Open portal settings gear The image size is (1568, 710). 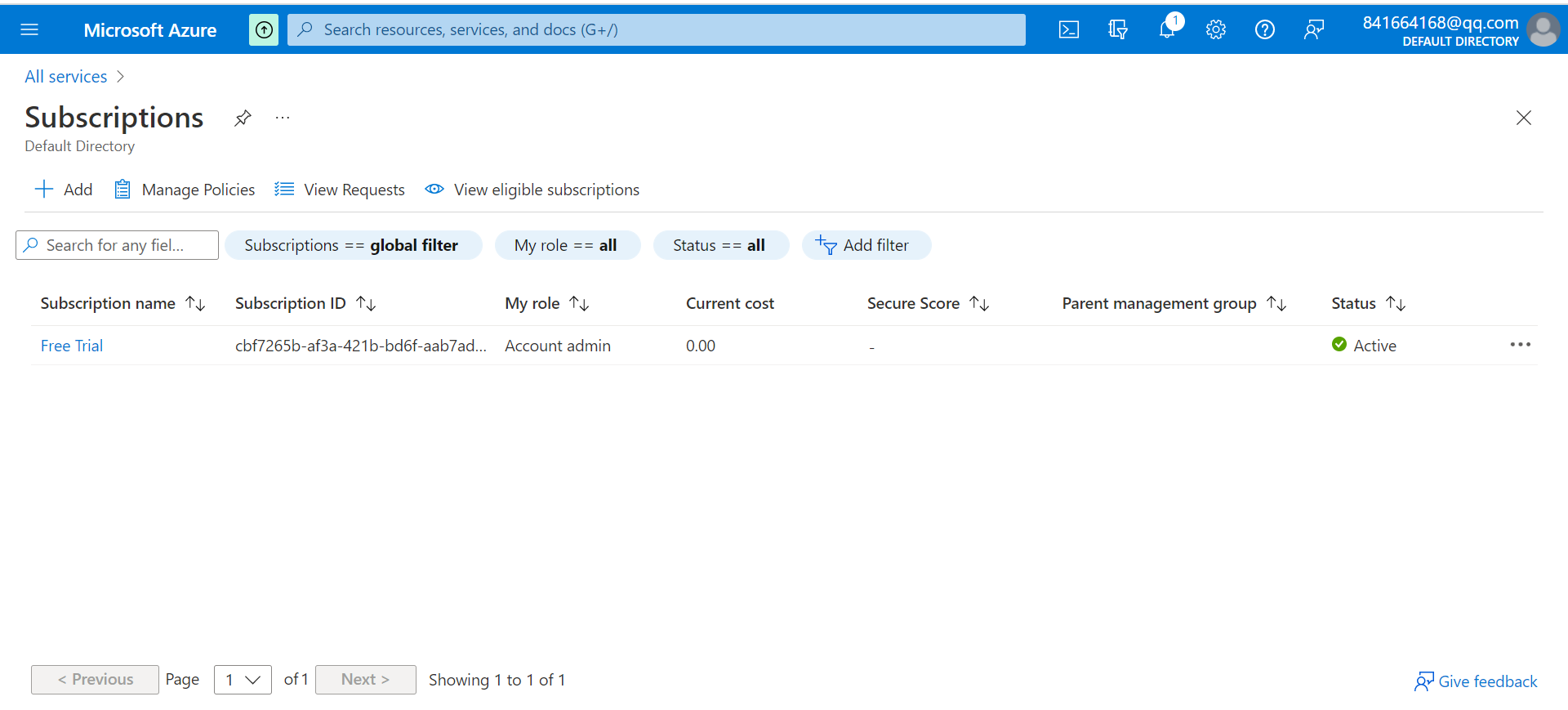coord(1216,30)
